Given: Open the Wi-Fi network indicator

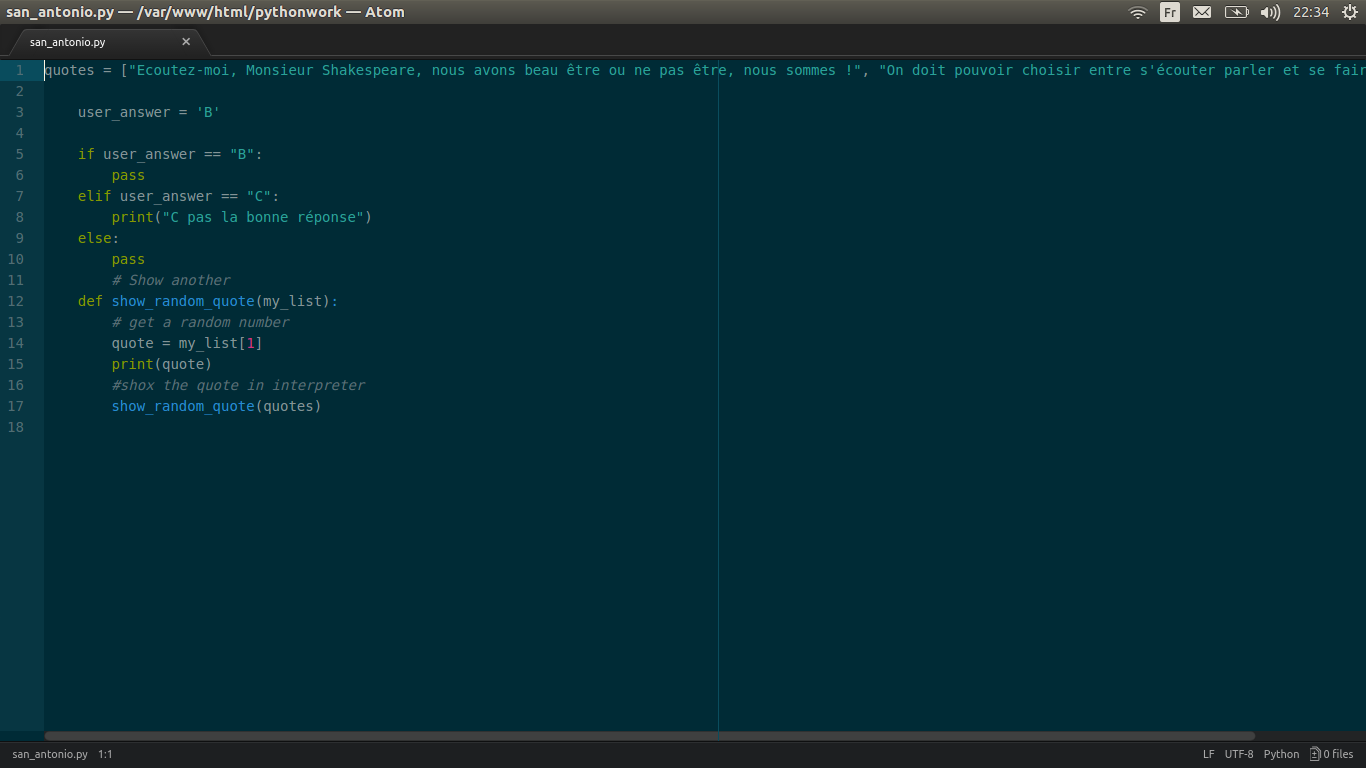Looking at the screenshot, I should tap(1137, 12).
